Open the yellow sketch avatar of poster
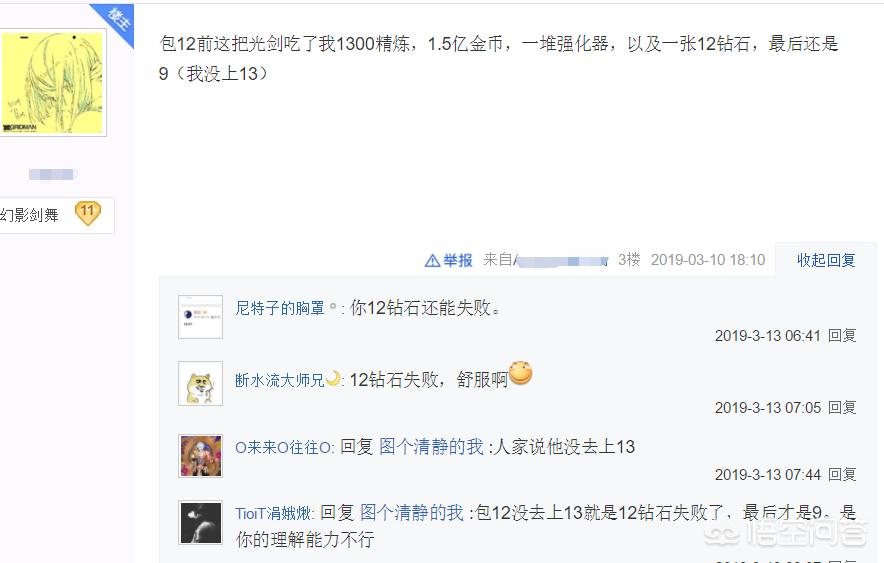Viewport: 884px width, 563px height. pyautogui.click(x=52, y=82)
